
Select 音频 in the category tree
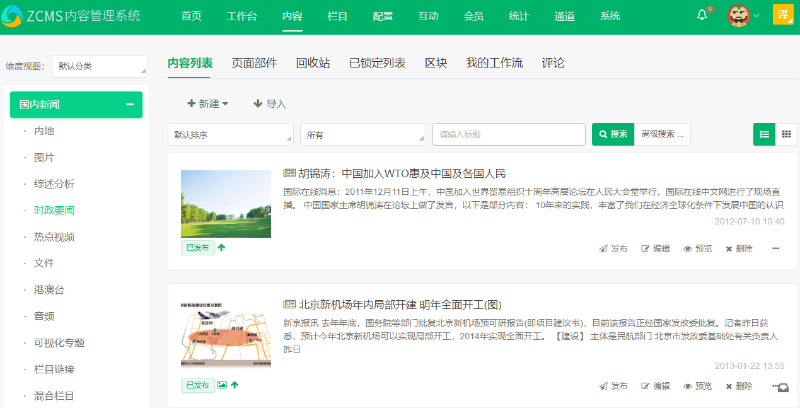44,316
